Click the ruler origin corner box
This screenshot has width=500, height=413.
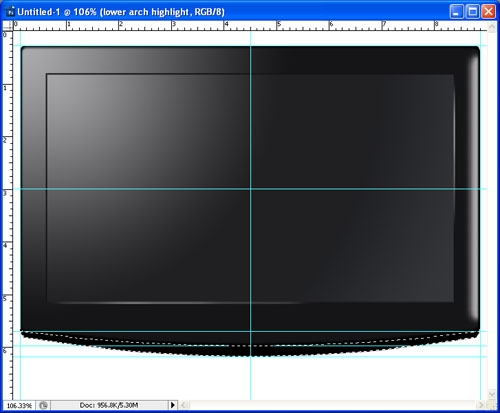pos(8,26)
